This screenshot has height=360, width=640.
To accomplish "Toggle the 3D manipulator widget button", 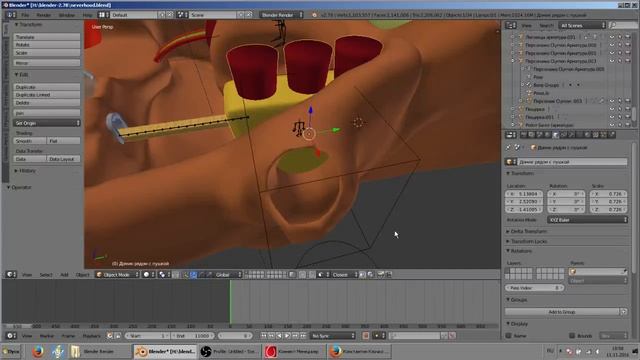I will coord(185,275).
